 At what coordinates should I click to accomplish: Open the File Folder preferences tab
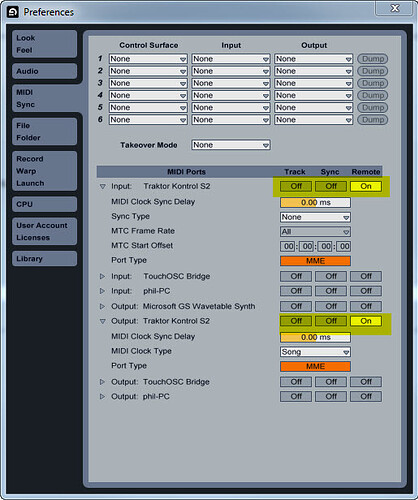44,131
